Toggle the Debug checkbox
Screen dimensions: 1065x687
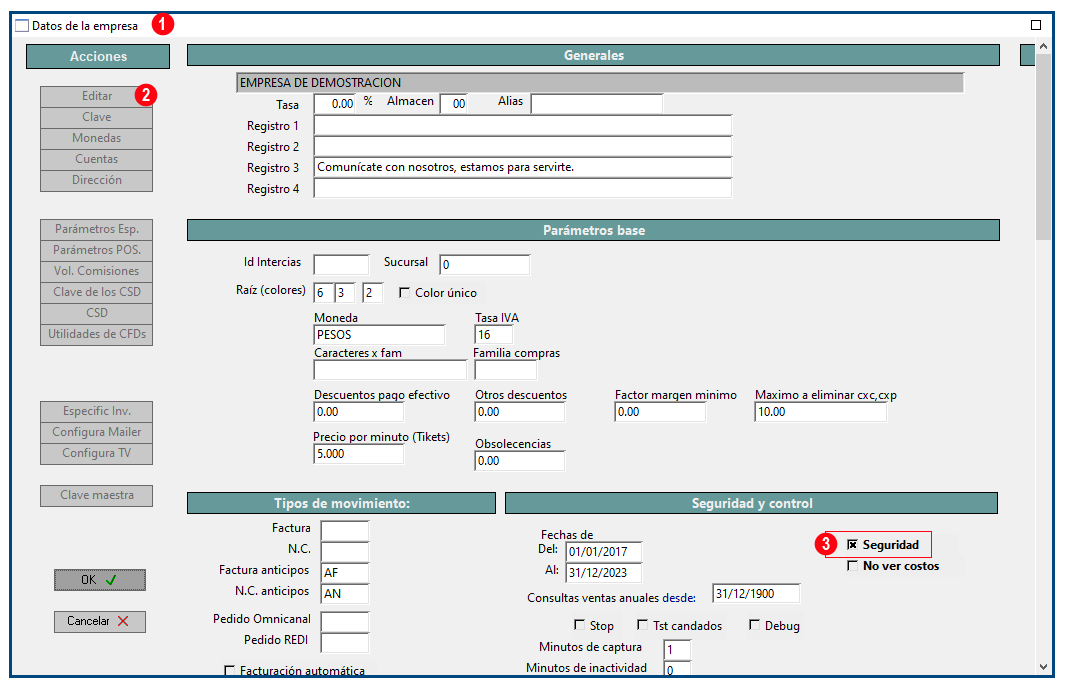pos(754,624)
